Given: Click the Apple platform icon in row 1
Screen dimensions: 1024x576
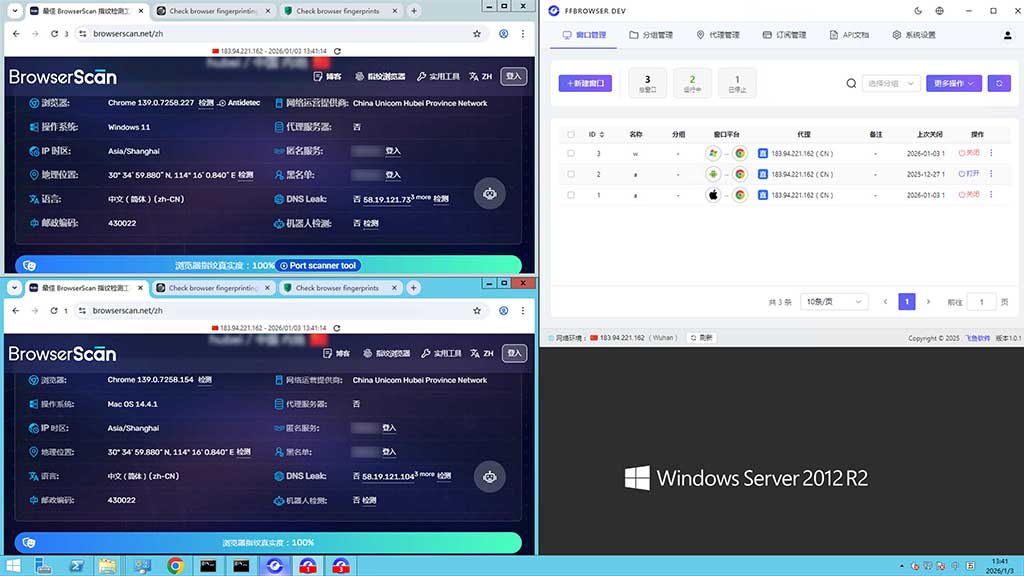Looking at the screenshot, I should (712, 195).
